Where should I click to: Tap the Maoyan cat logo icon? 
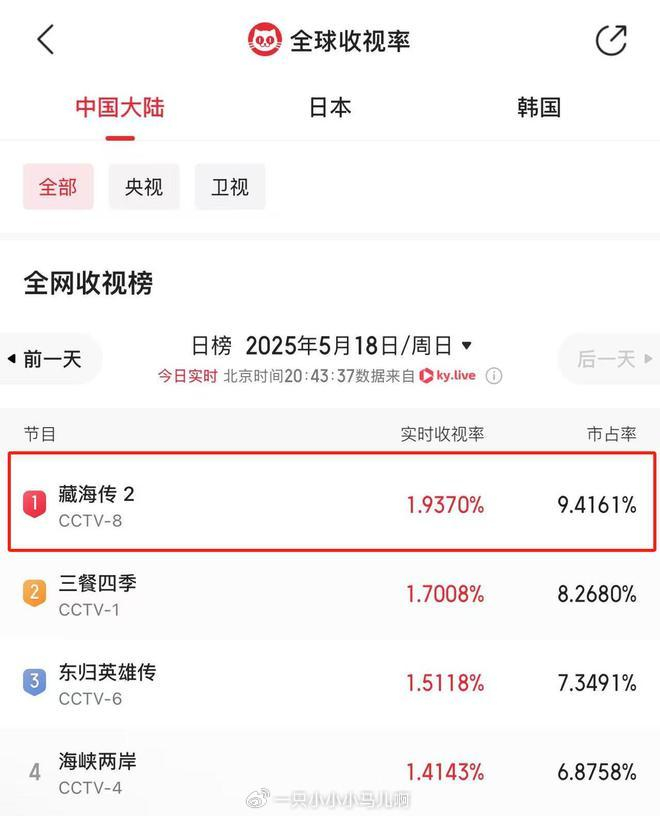(x=265, y=40)
